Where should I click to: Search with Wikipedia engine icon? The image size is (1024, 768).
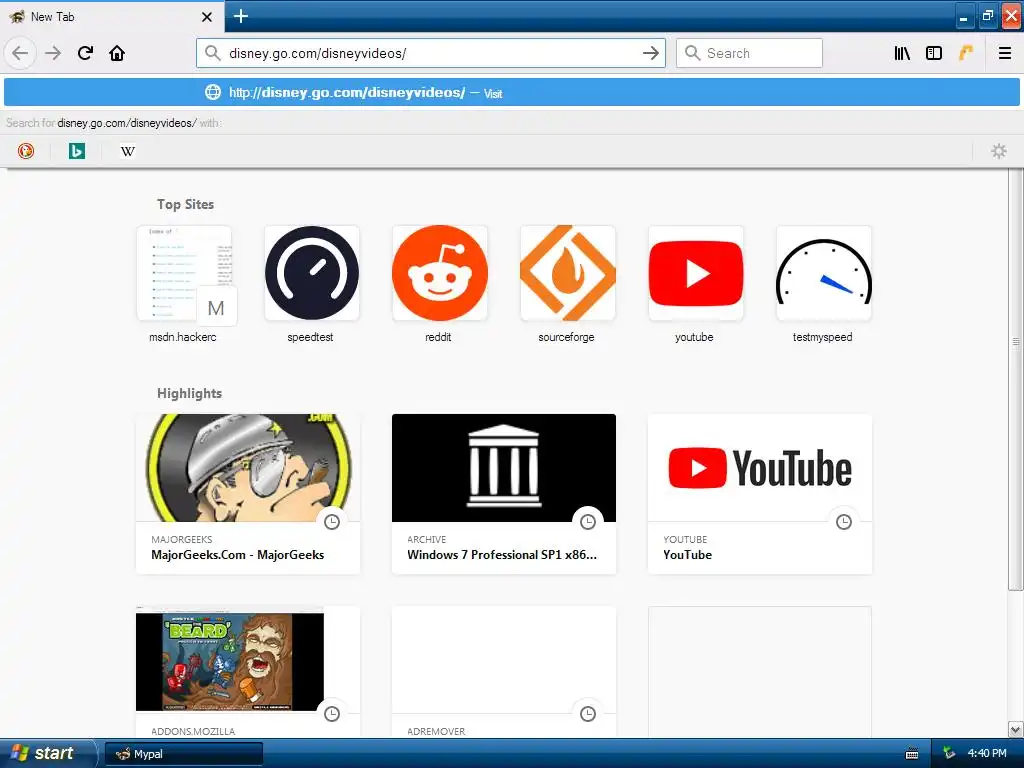(x=127, y=151)
